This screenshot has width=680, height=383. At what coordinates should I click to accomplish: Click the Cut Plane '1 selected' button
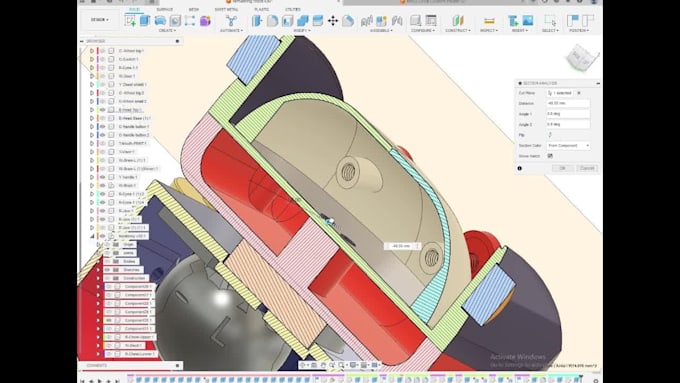559,93
